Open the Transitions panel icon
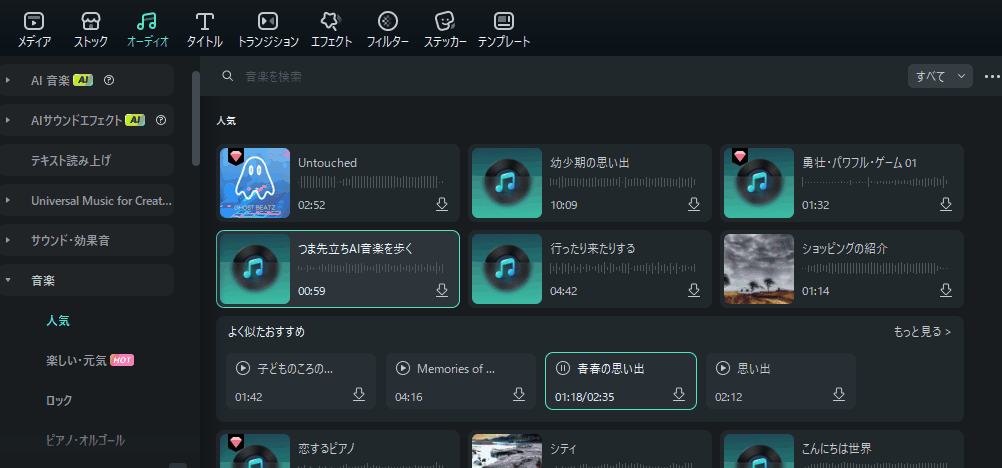The width and height of the screenshot is (1002, 468). click(x=267, y=22)
